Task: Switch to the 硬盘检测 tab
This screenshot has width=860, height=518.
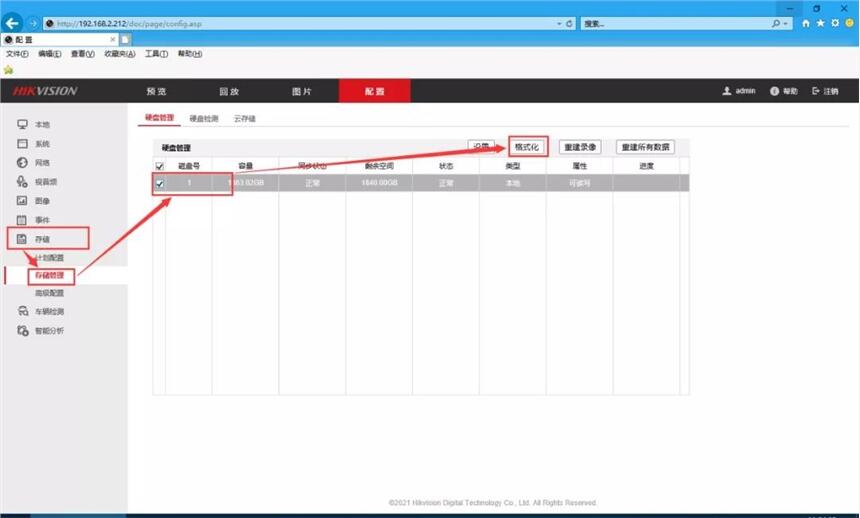Action: (203, 118)
